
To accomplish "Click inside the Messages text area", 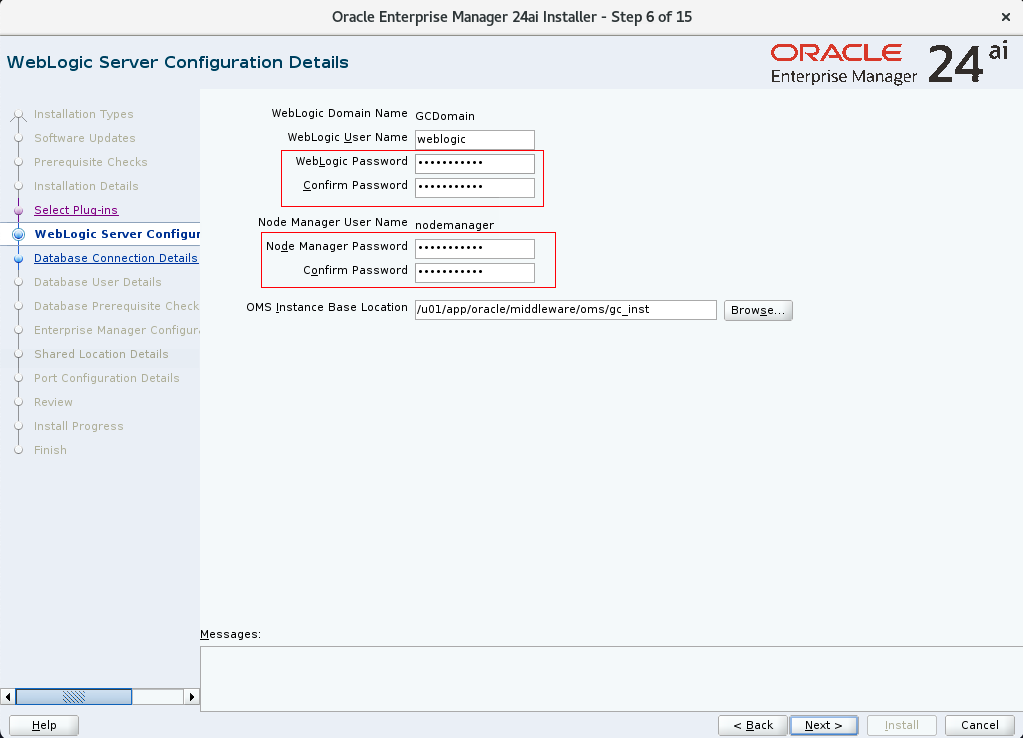I will pos(611,679).
